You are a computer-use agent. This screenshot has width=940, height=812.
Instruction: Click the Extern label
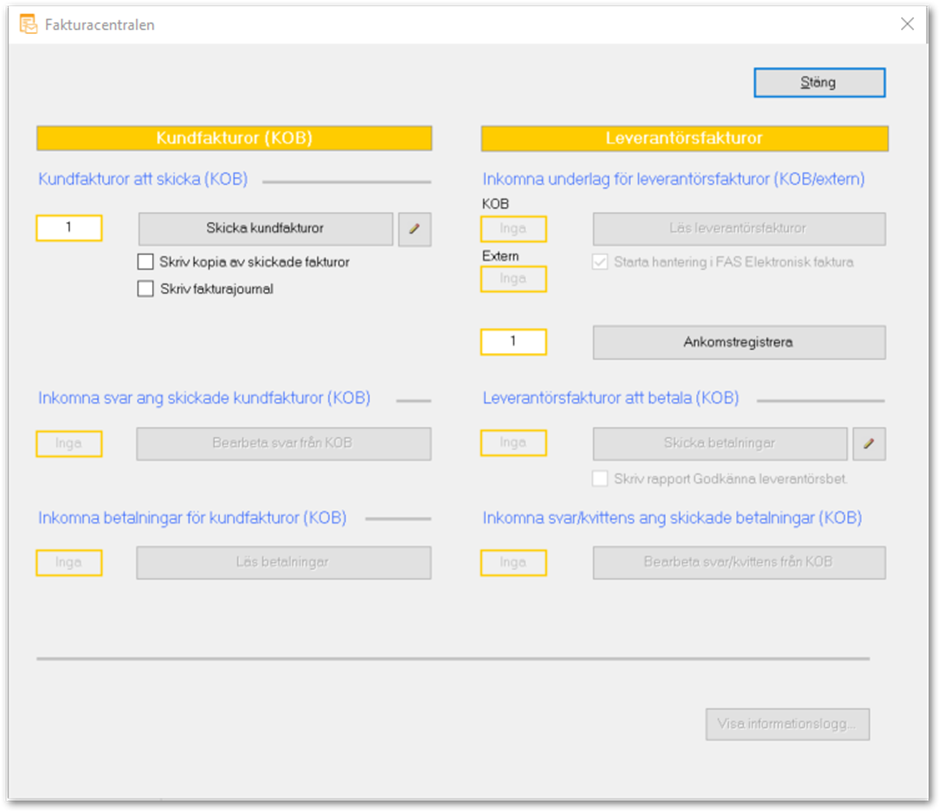(501, 256)
